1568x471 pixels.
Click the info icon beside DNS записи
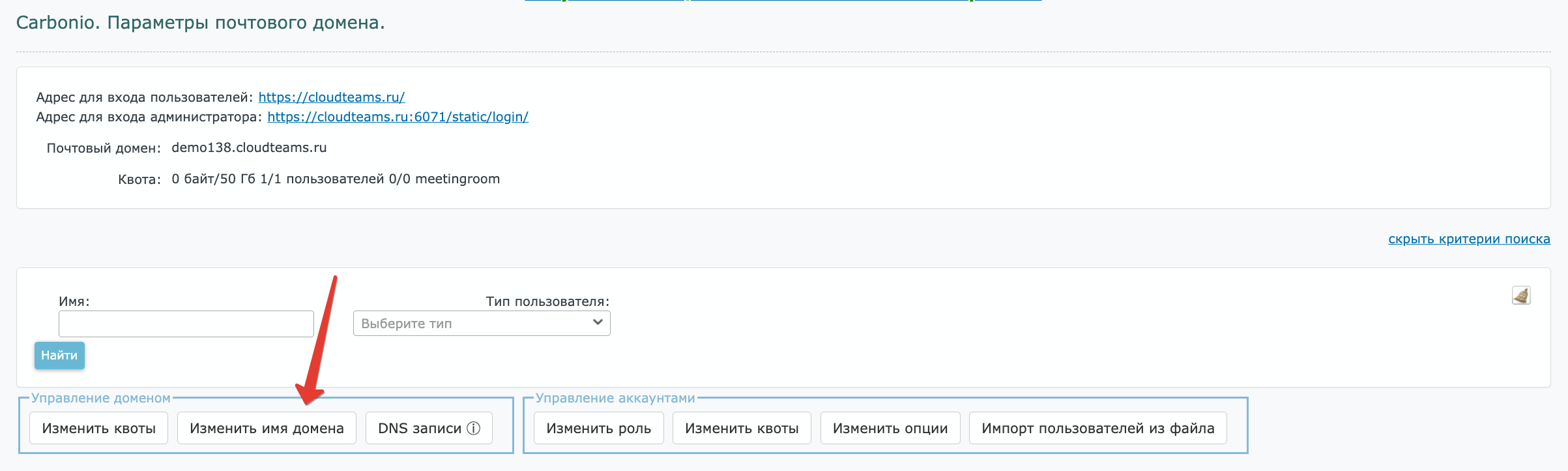[474, 429]
